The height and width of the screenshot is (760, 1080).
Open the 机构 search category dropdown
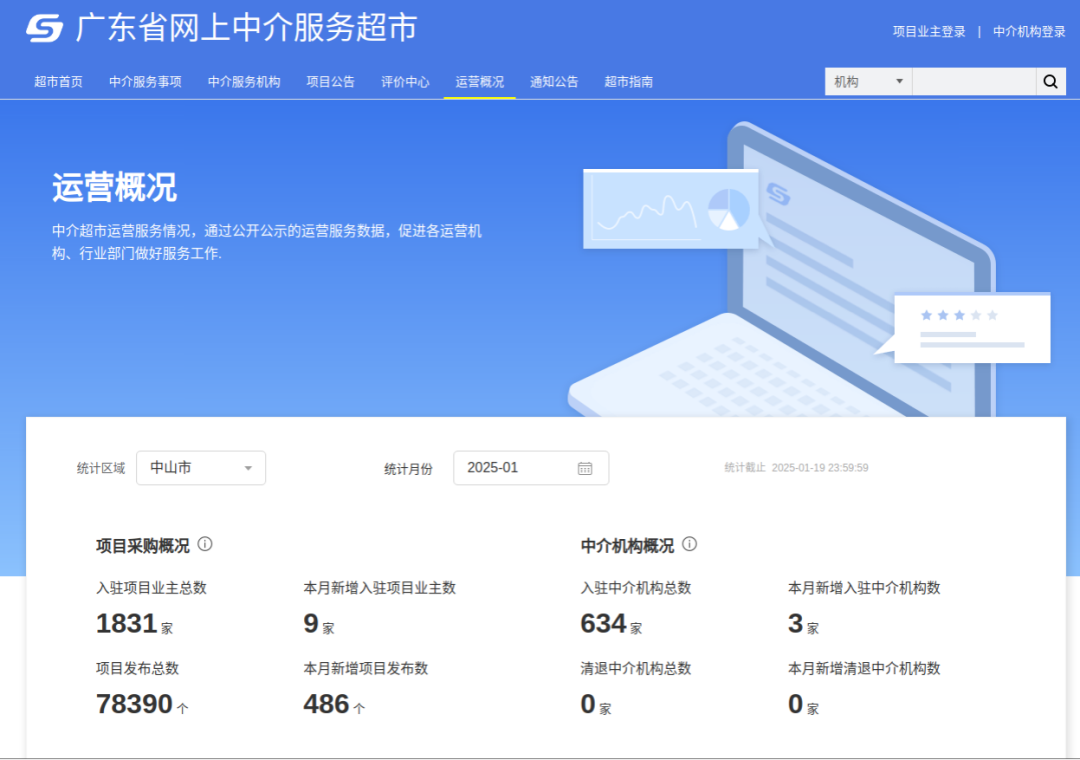[867, 81]
